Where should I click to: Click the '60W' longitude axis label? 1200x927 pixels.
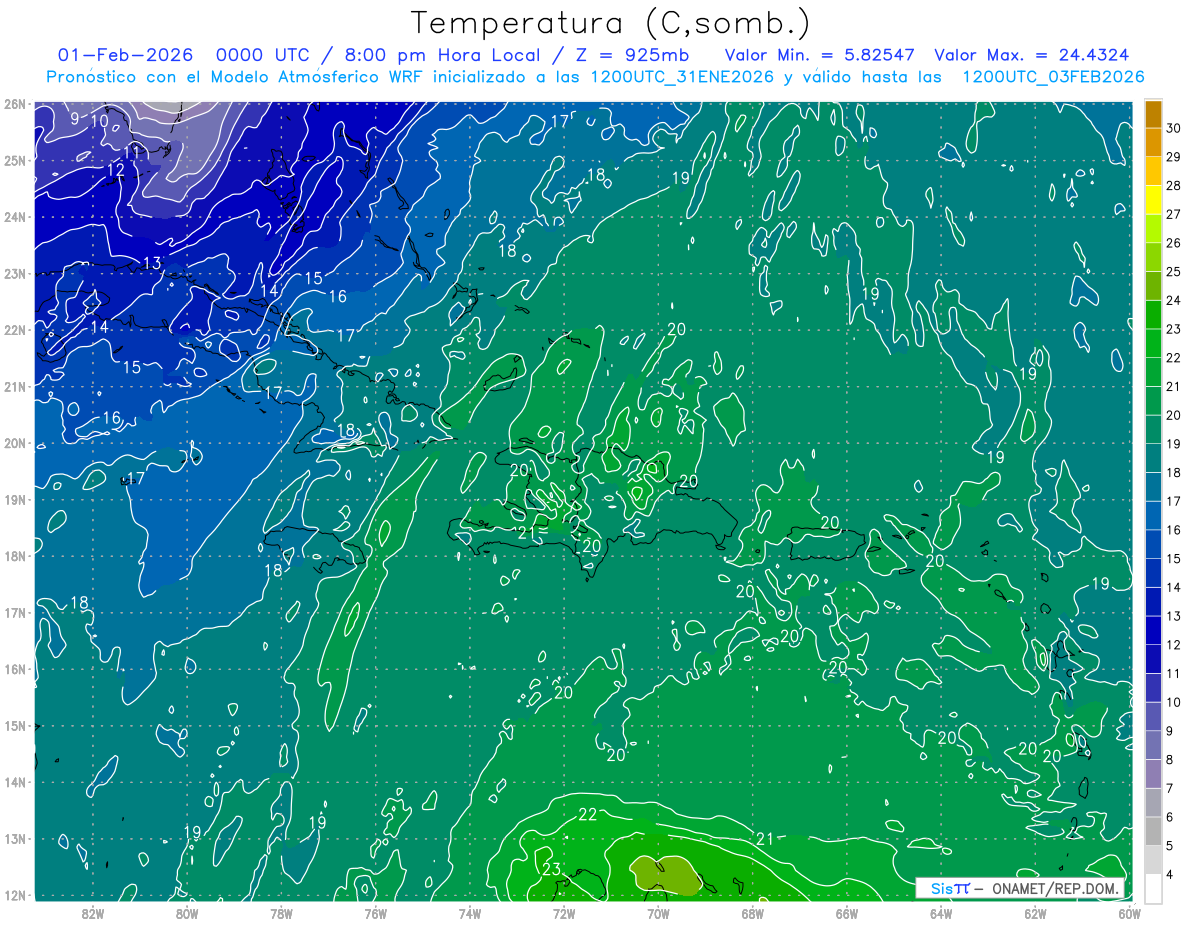(x=1130, y=912)
